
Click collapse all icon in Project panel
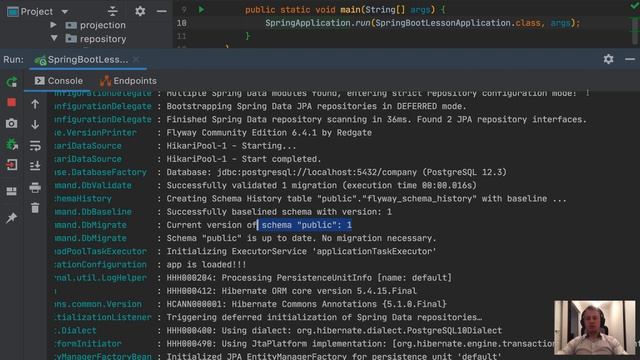(x=112, y=11)
